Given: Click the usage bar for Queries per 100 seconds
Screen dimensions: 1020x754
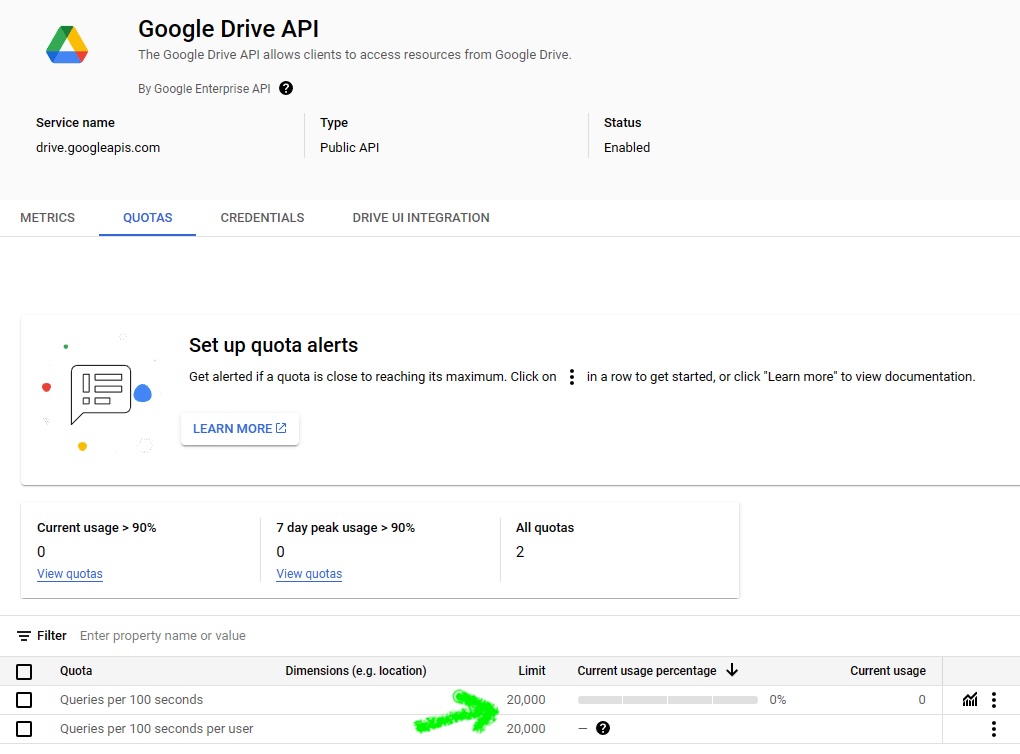Looking at the screenshot, I should [667, 700].
